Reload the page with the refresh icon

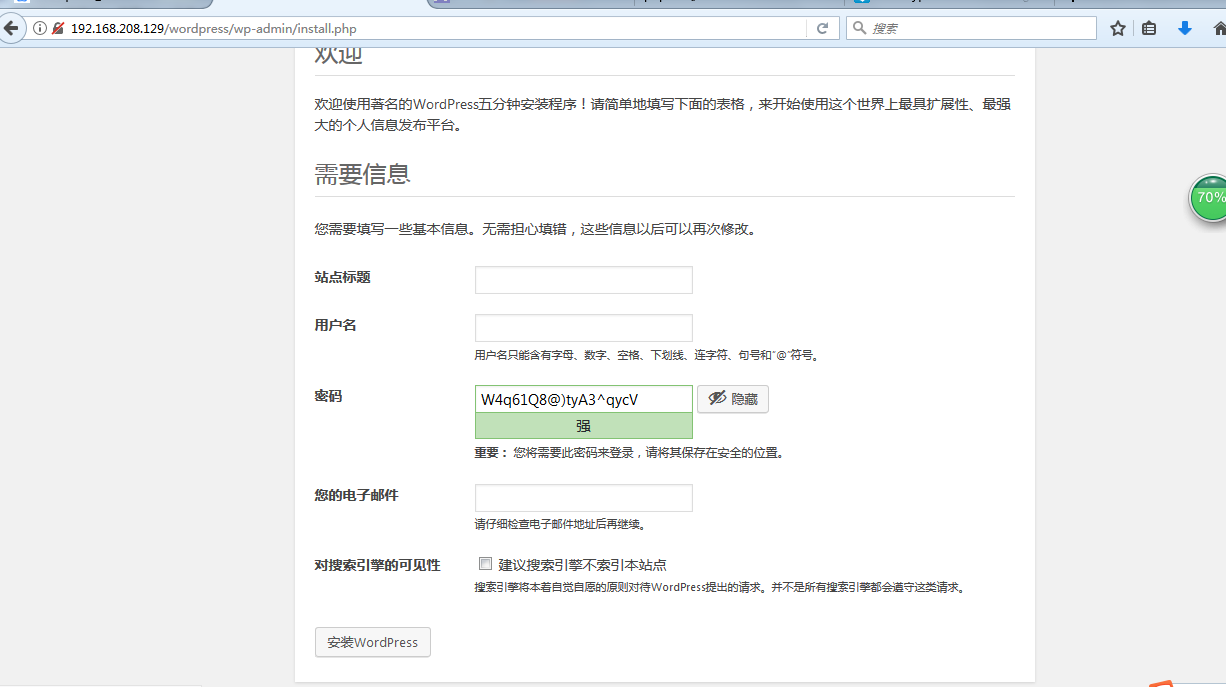[x=822, y=28]
